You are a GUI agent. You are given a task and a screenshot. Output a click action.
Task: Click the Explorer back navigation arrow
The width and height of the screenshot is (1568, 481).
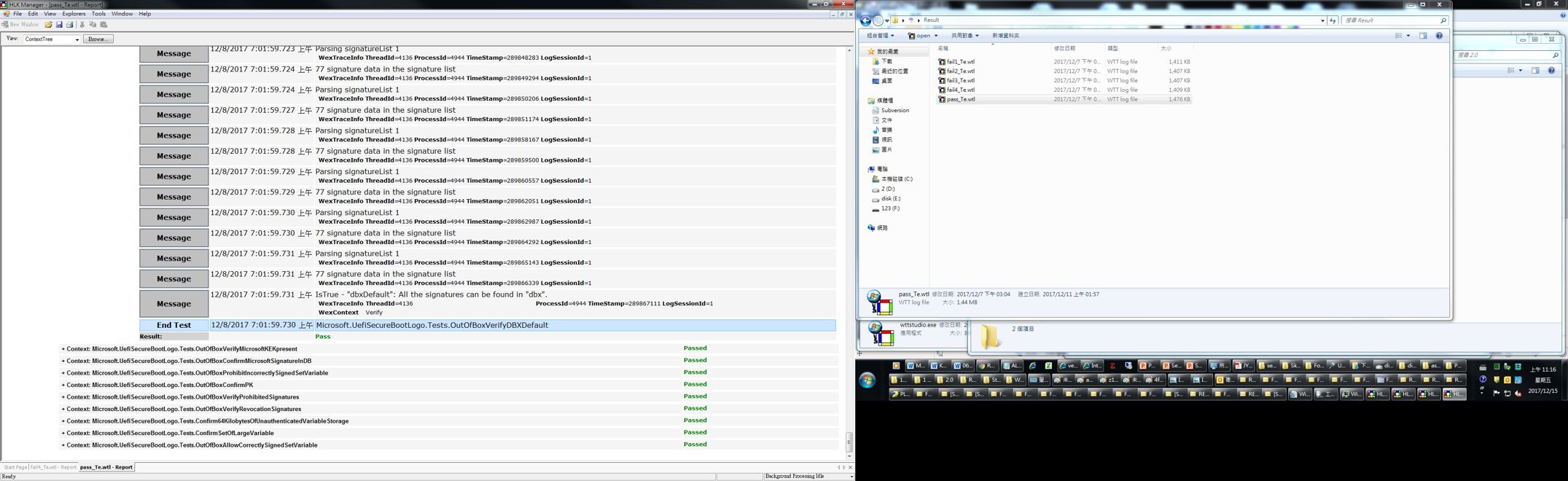click(866, 20)
